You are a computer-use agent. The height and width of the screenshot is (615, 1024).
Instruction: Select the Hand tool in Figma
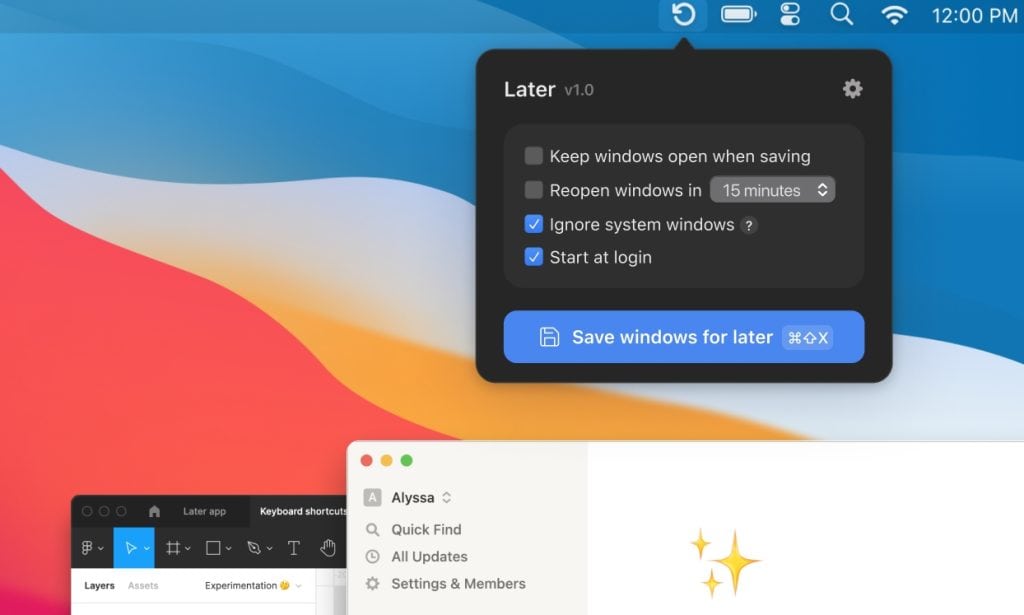pos(328,548)
